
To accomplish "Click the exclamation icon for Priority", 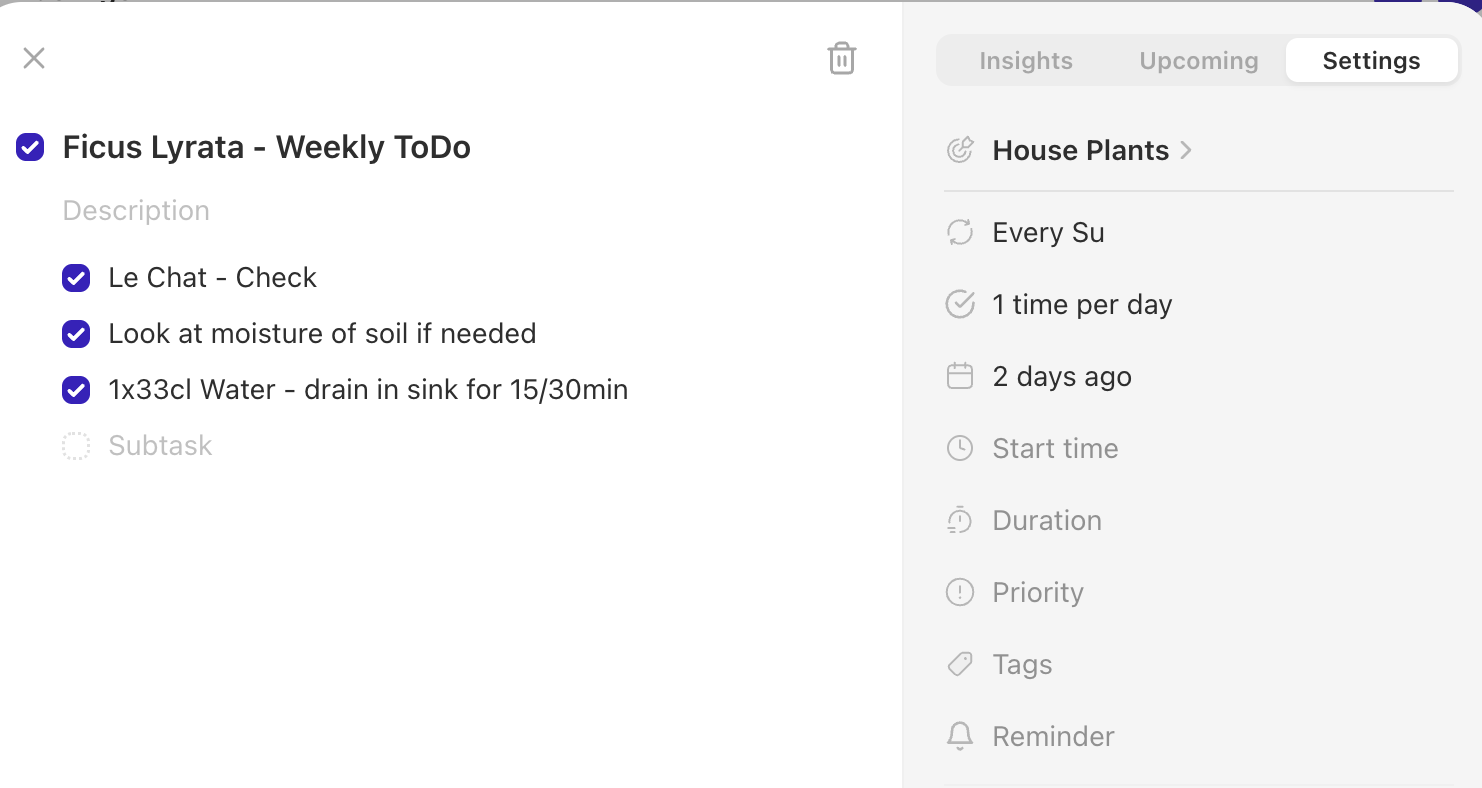I will point(960,593).
